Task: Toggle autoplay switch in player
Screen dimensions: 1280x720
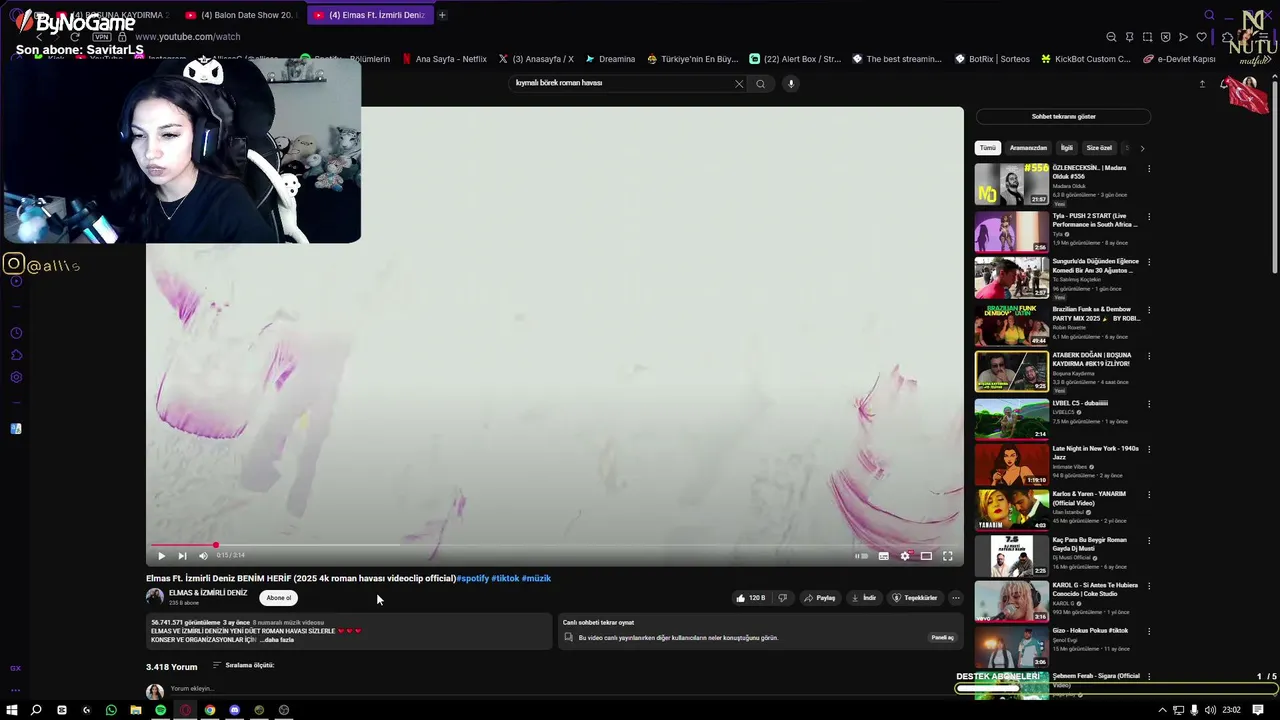Action: (x=861, y=556)
